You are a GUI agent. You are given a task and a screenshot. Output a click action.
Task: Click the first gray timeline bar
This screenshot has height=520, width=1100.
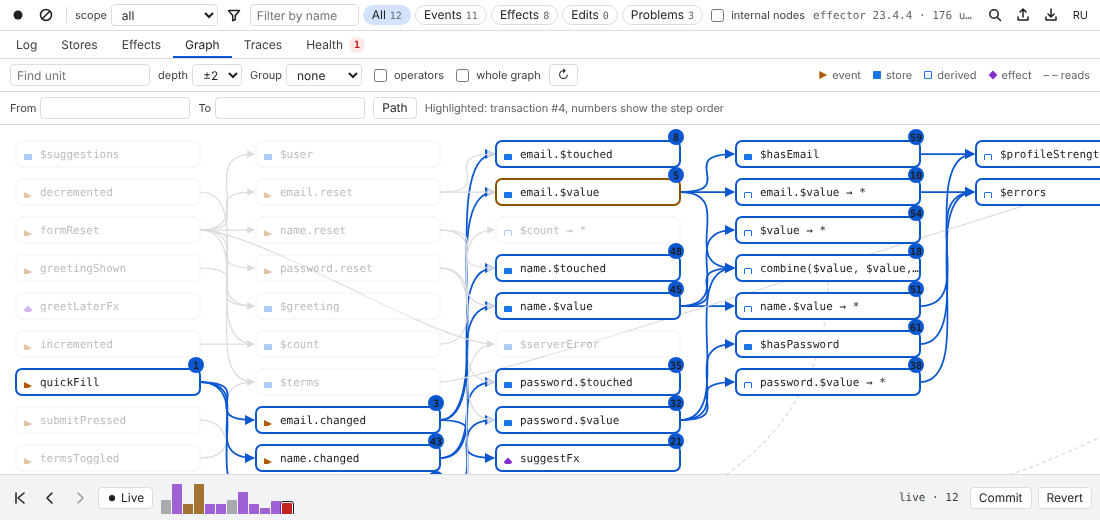pos(166,507)
